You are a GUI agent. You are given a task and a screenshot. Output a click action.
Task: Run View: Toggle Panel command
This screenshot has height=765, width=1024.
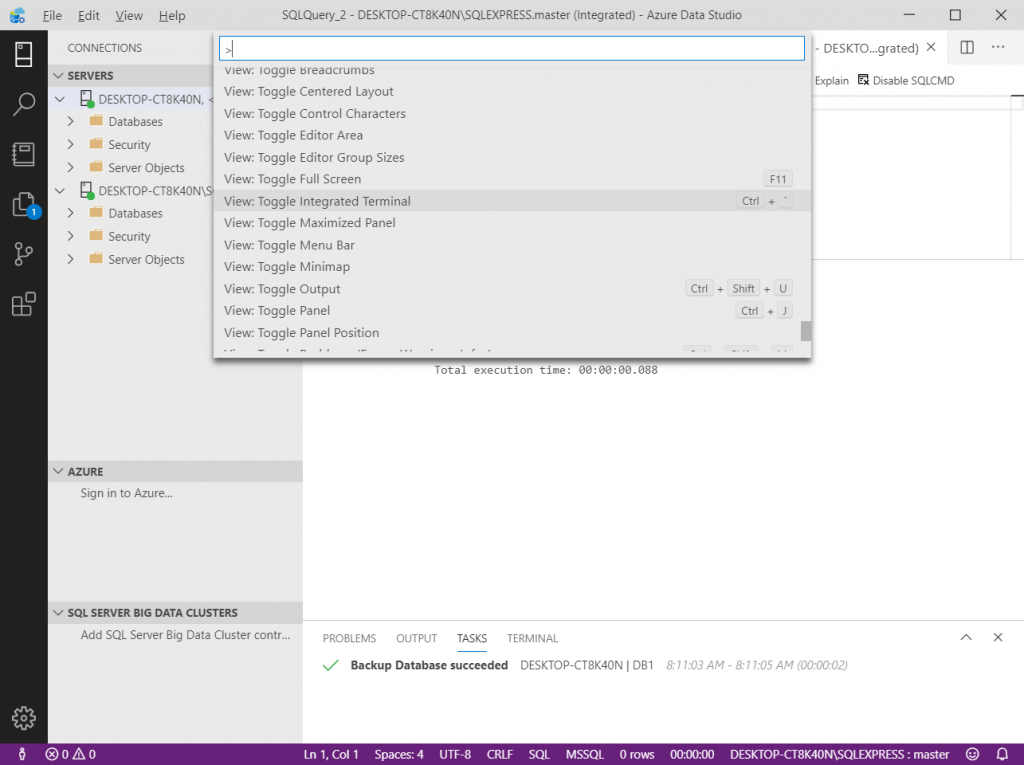point(512,310)
